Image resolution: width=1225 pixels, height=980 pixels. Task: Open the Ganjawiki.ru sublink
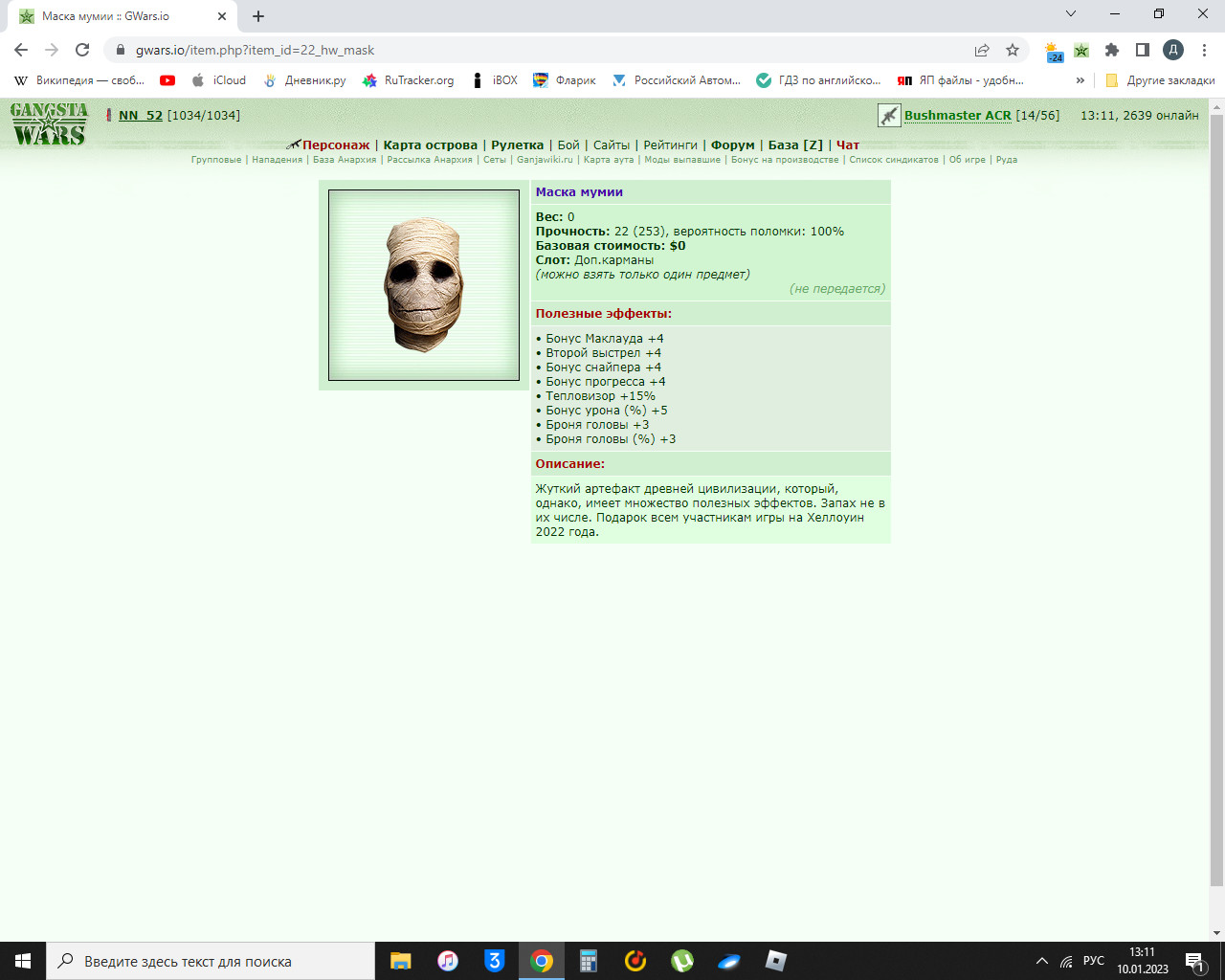click(545, 160)
